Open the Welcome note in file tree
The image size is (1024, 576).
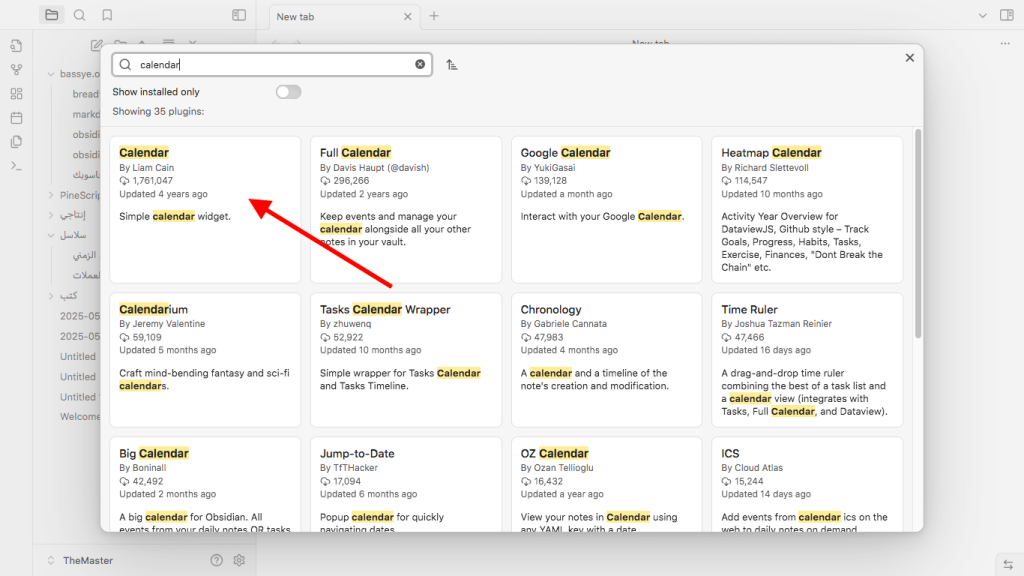tap(80, 417)
